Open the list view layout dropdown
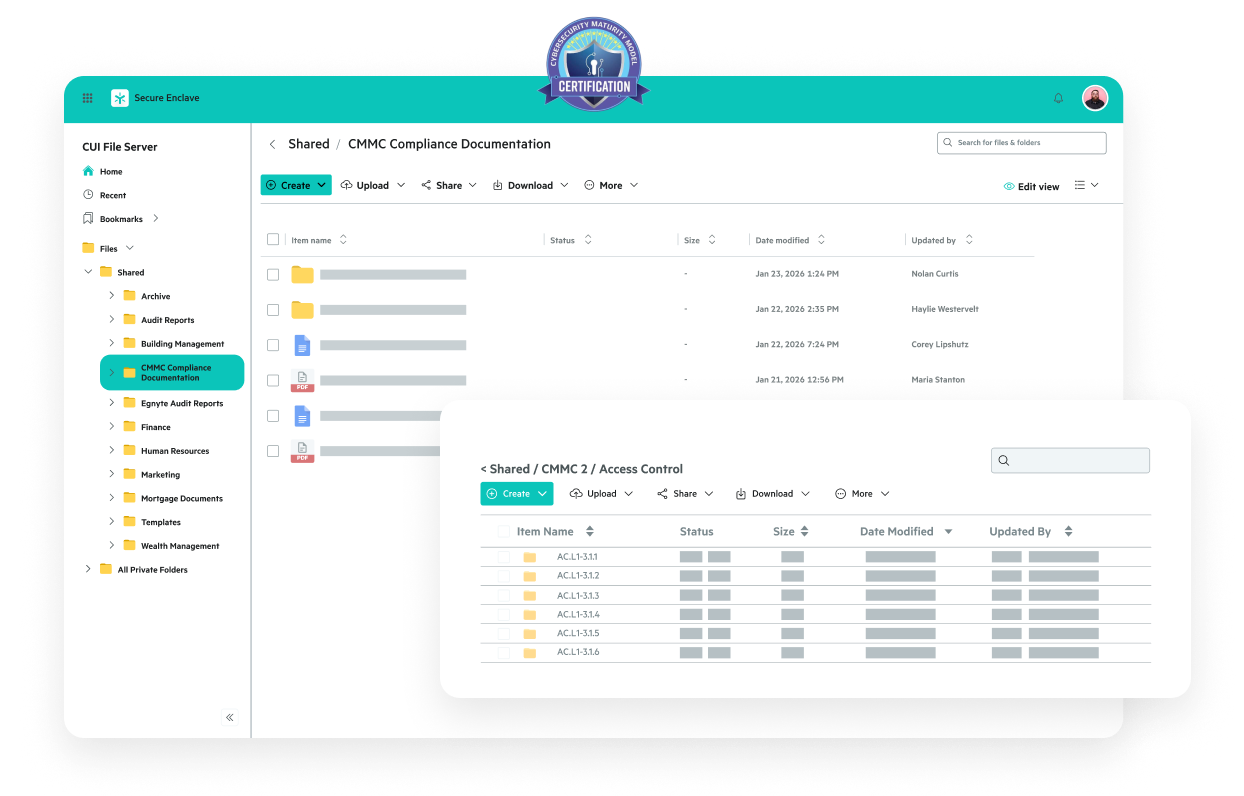Image resolution: width=1244 pixels, height=796 pixels. (x=1086, y=185)
